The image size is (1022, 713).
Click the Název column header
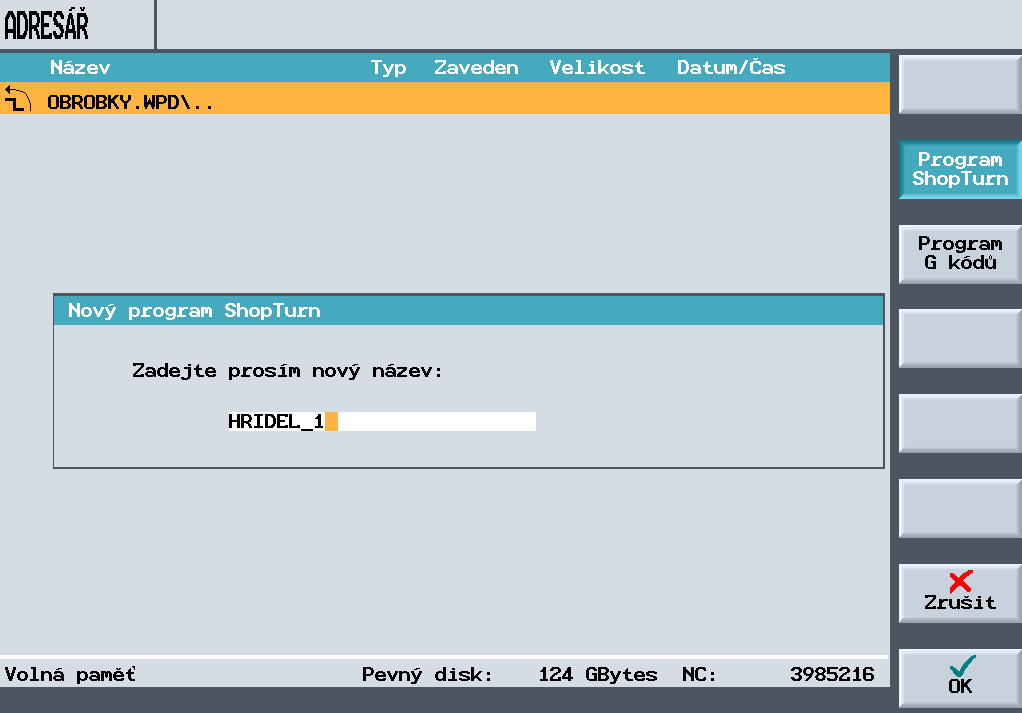tap(80, 68)
